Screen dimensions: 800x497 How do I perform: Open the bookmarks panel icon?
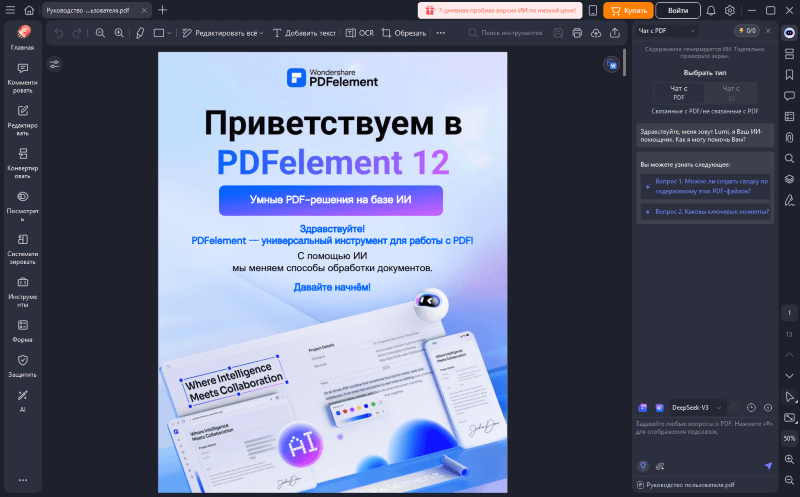point(789,75)
